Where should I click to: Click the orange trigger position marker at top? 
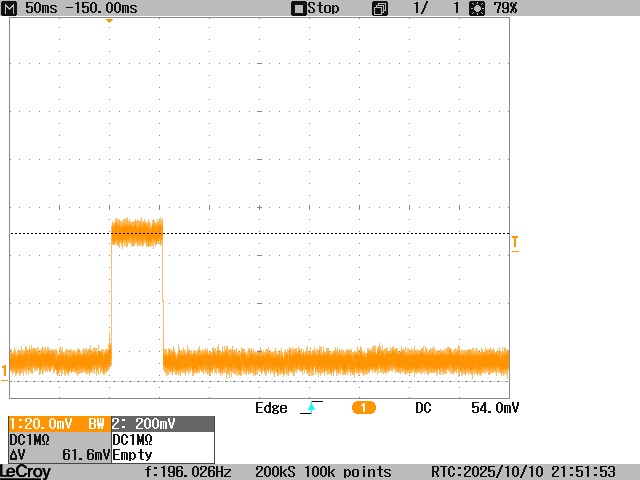click(109, 21)
